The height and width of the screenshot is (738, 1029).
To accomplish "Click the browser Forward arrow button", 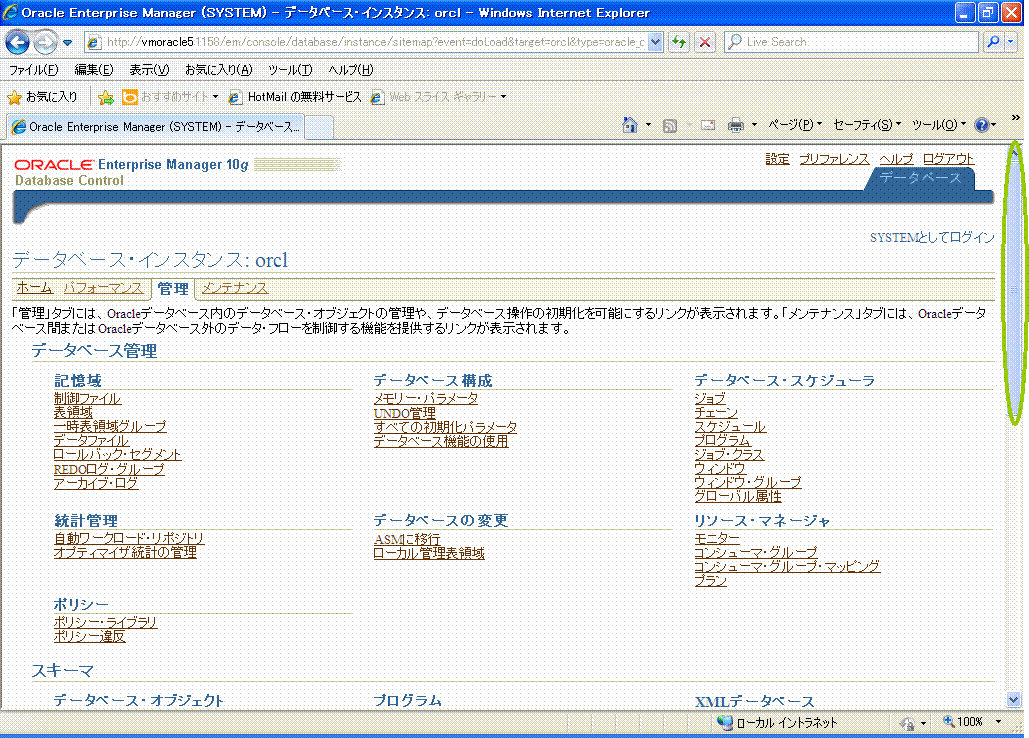I will [45, 43].
